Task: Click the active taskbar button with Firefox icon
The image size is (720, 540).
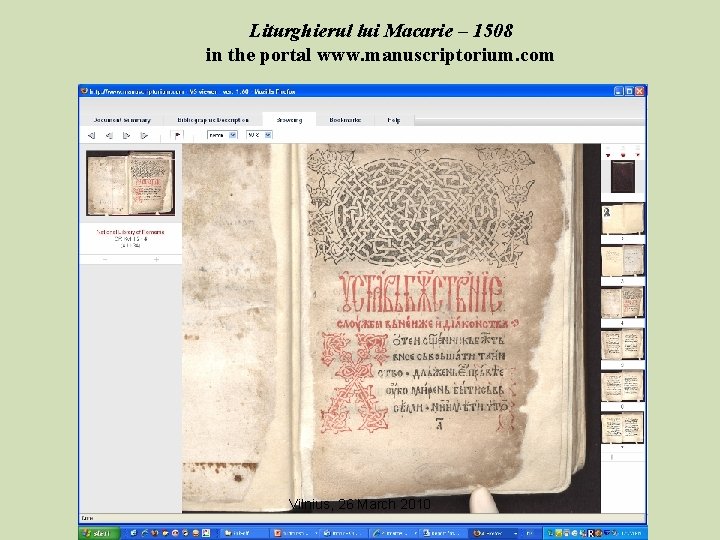Action: [x=495, y=533]
